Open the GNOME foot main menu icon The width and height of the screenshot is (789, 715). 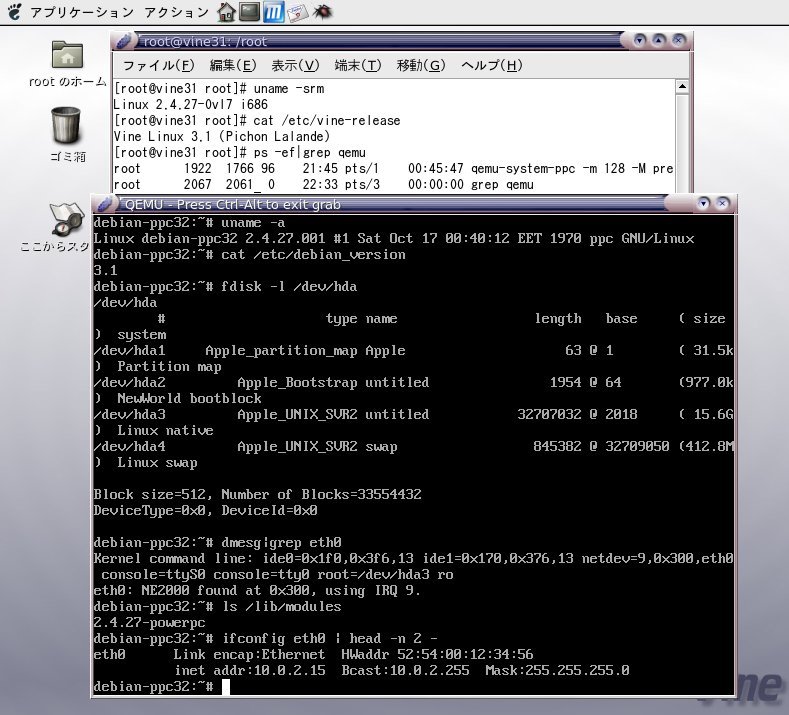tap(15, 11)
